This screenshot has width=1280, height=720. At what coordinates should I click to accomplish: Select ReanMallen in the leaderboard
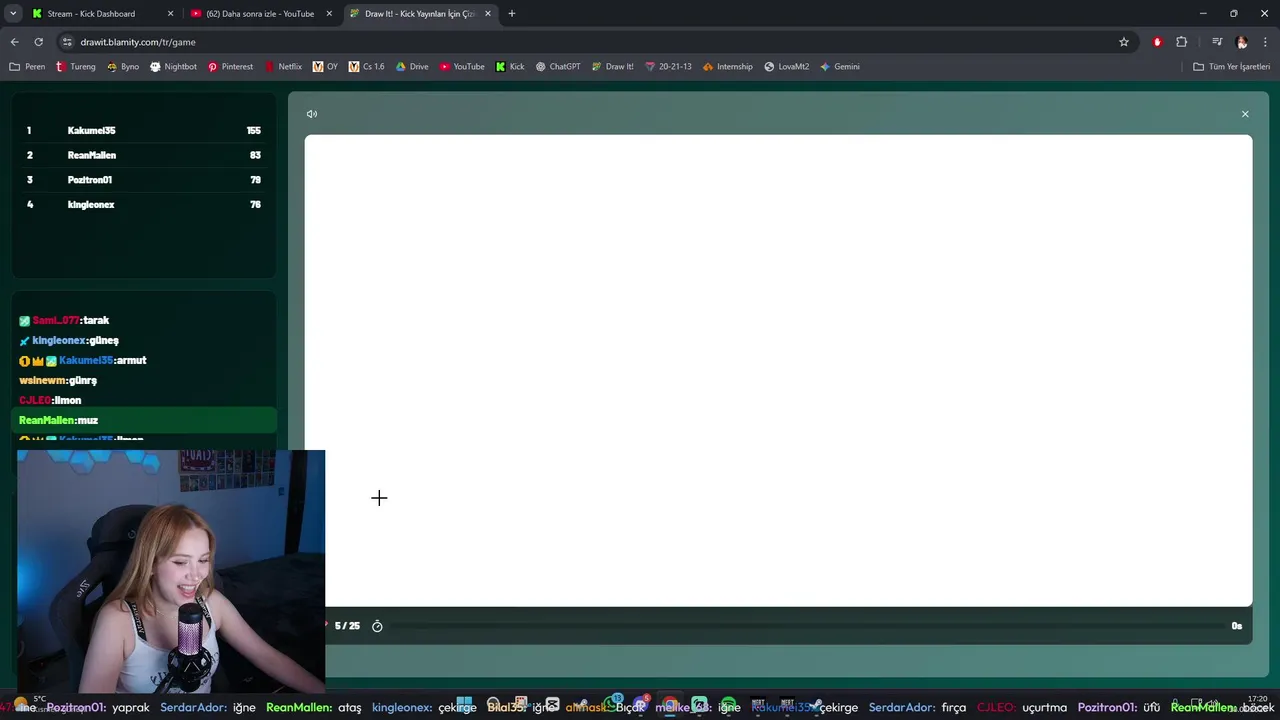coord(144,155)
